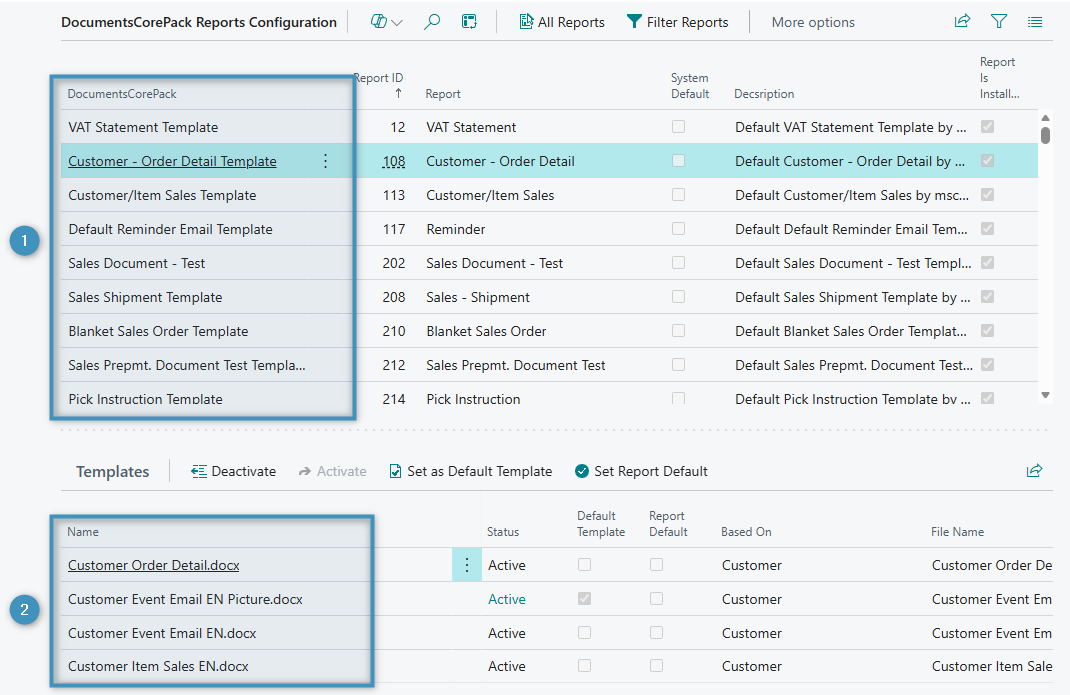
Task: Open the list view icon at top right
Action: click(x=1035, y=22)
